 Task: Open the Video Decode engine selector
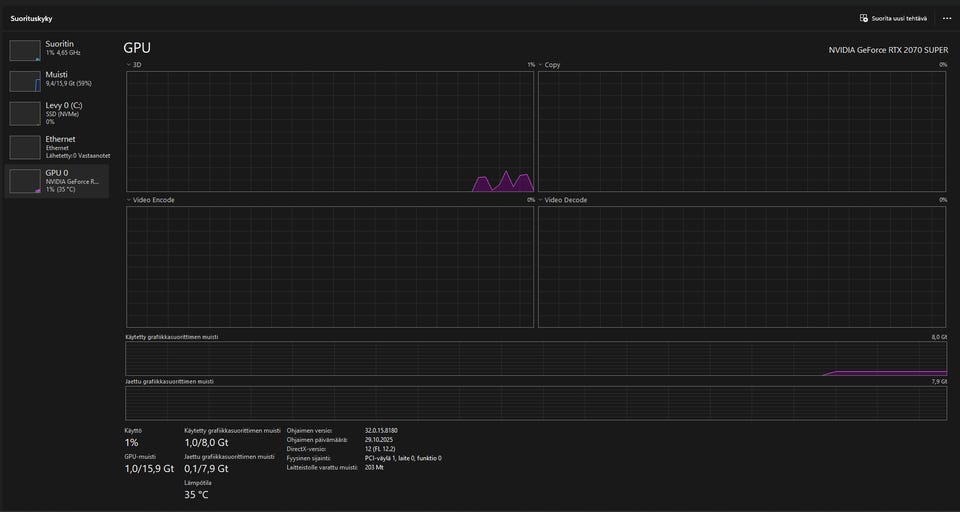[541, 200]
